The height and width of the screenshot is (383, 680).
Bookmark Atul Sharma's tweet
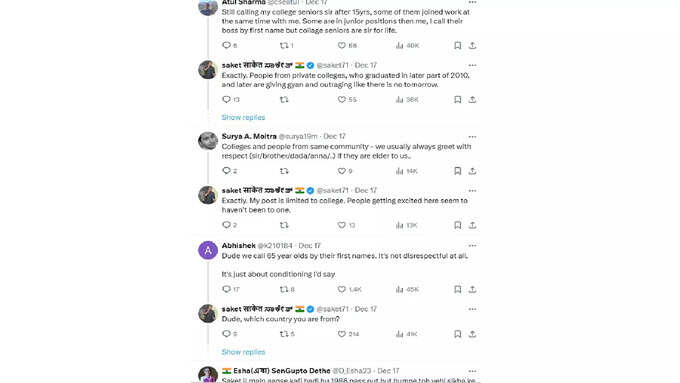458,46
